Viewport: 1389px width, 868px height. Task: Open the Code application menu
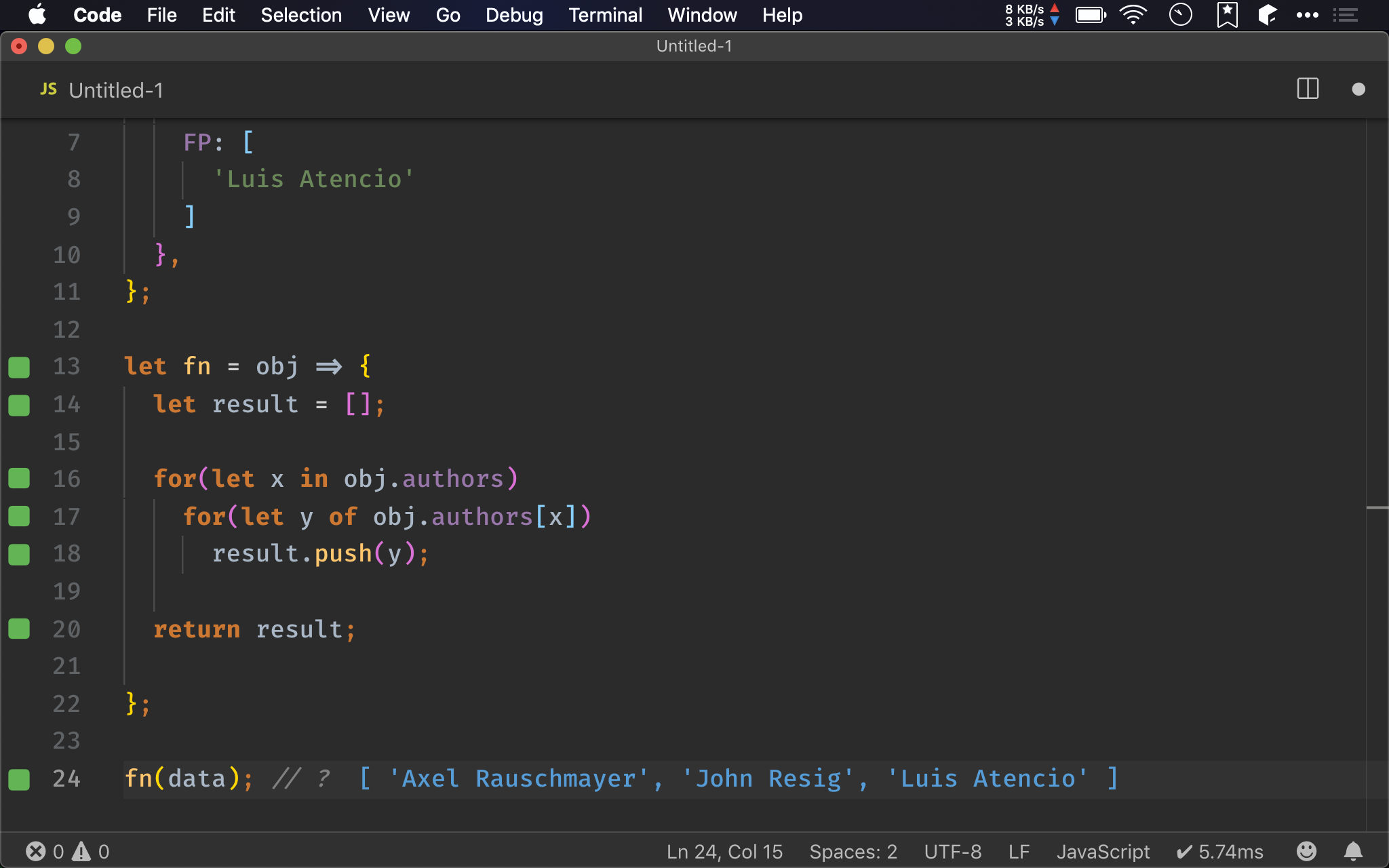tap(97, 15)
